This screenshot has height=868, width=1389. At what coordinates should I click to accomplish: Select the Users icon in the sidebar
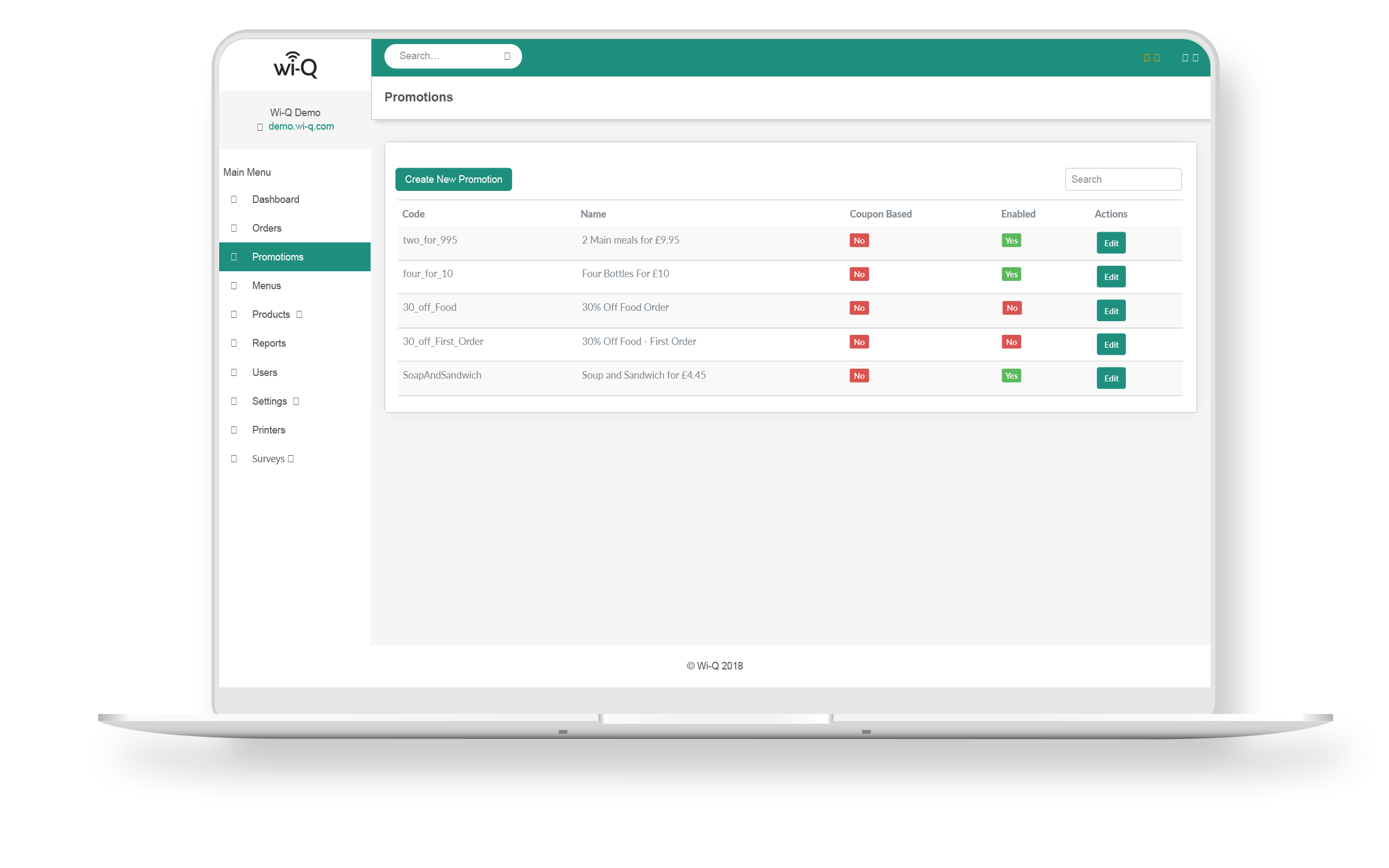[233, 372]
